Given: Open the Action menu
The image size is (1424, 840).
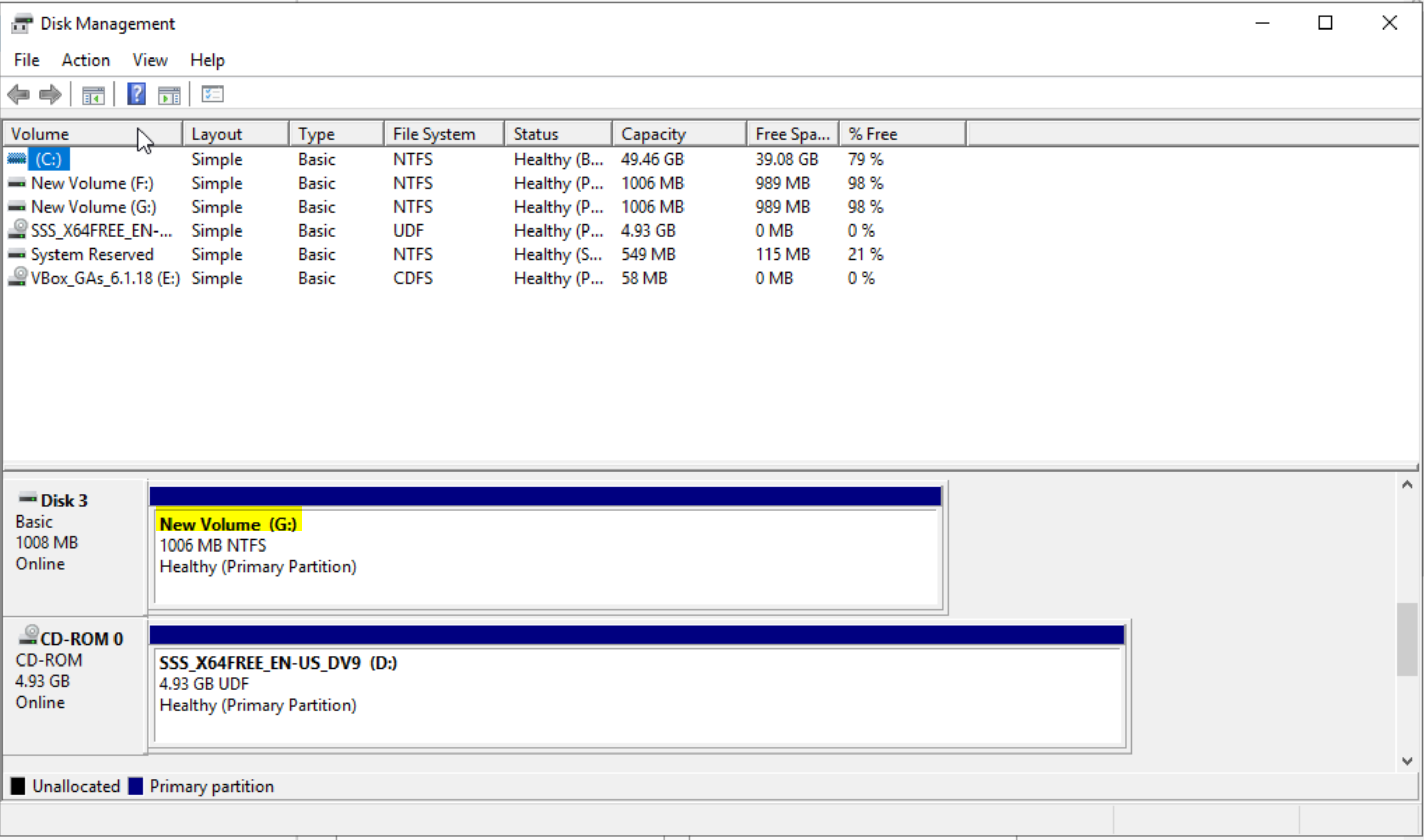Looking at the screenshot, I should (86, 60).
